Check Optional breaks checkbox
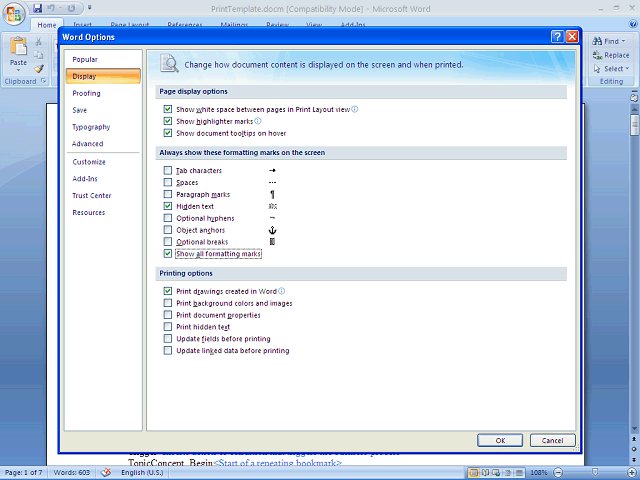Screen dimensions: 640x480 [x=168, y=241]
